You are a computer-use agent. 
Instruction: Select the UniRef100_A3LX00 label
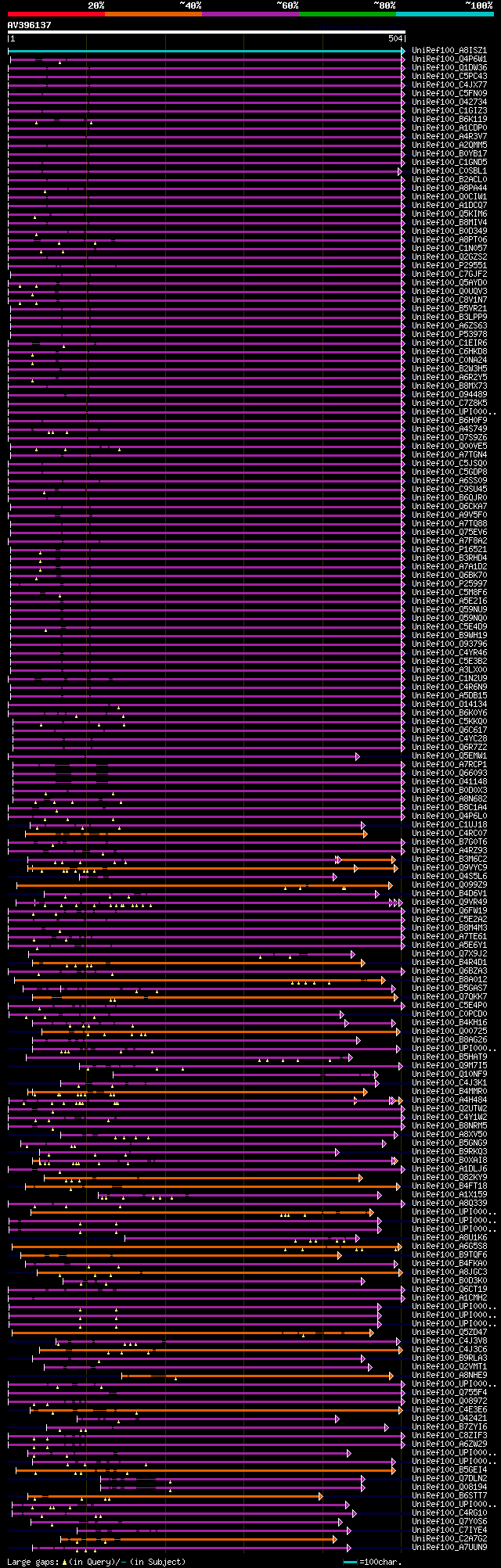(449, 670)
